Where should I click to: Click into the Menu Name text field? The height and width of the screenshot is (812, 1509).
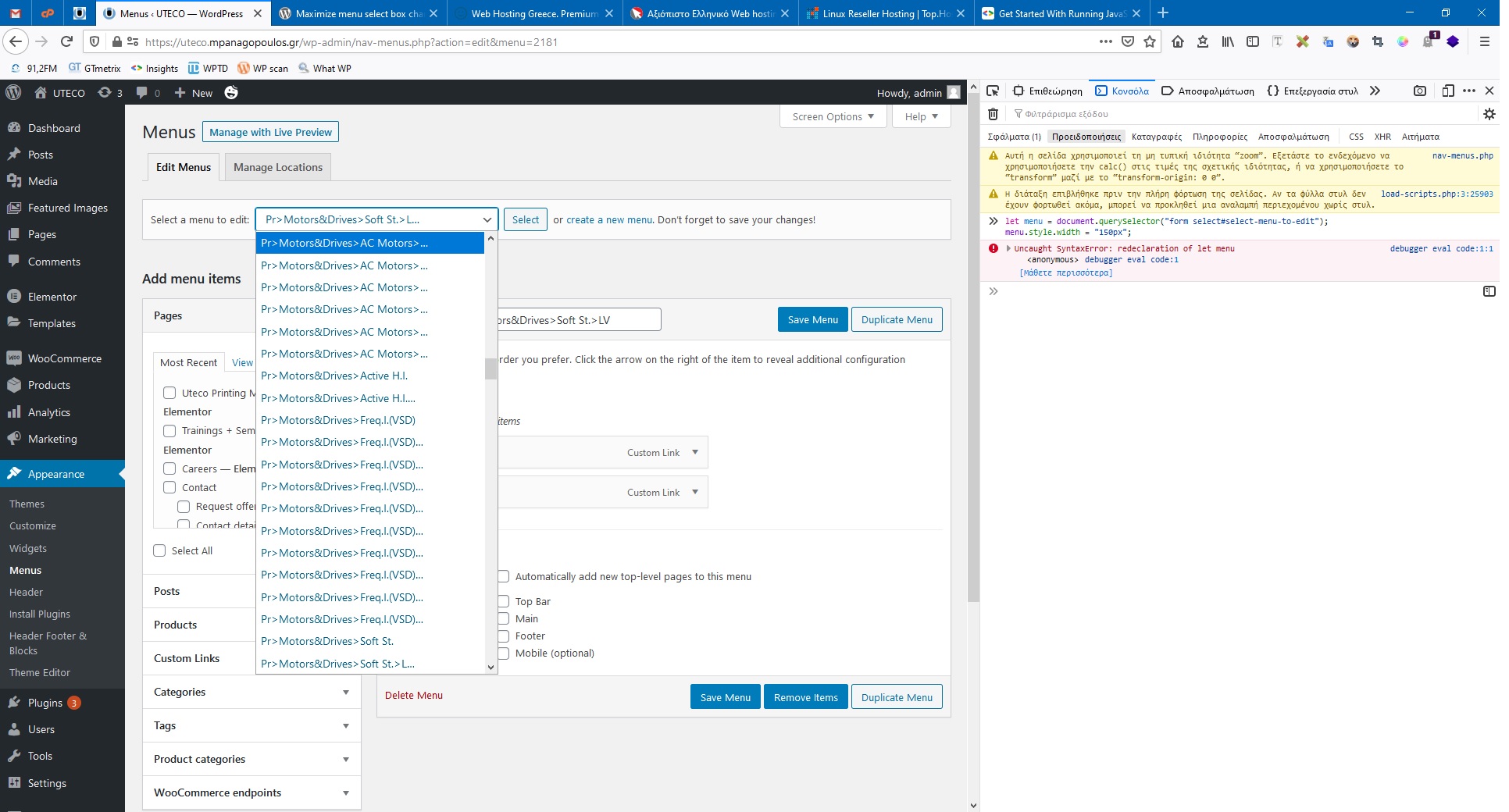[x=580, y=319]
